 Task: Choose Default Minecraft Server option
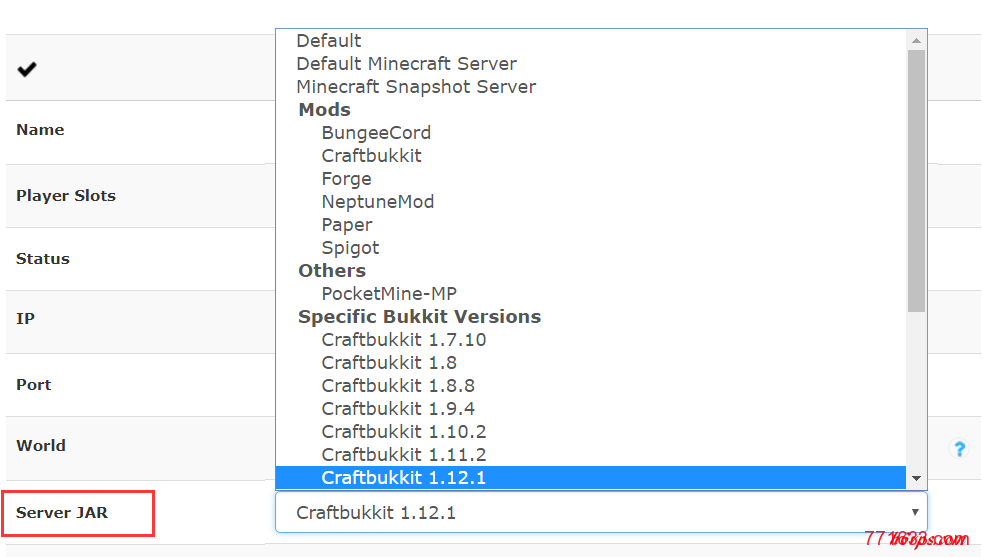tap(406, 64)
